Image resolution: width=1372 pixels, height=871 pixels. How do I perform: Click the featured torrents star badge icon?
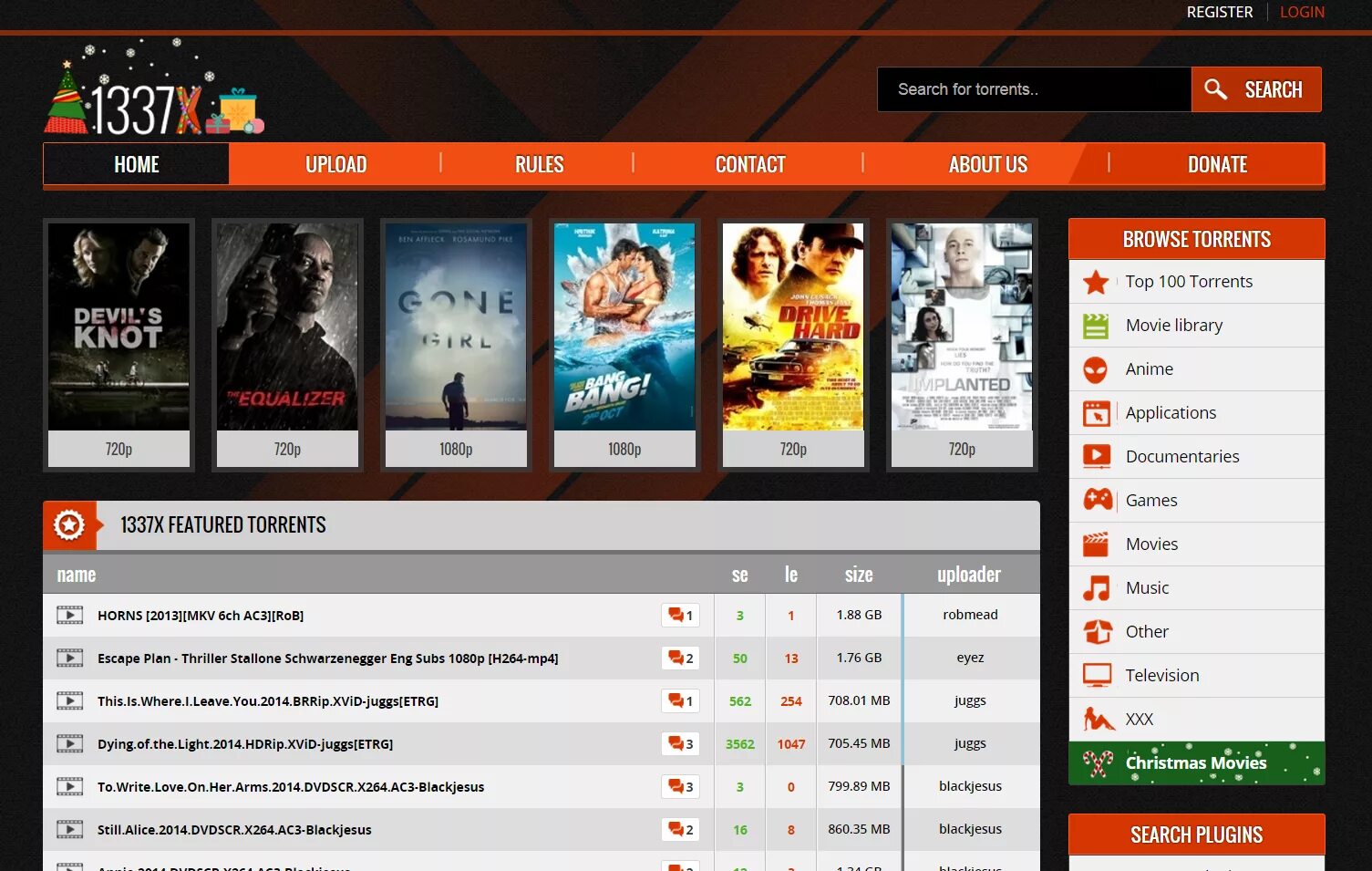pyautogui.click(x=69, y=525)
